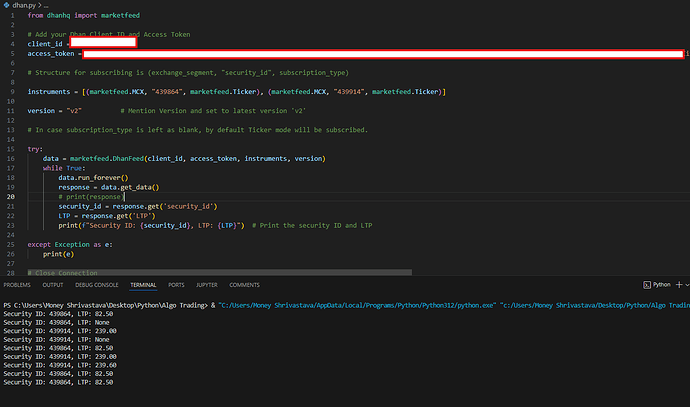Click the try: statement
Image resolution: width=690 pixels, height=407 pixels.
click(x=35, y=149)
